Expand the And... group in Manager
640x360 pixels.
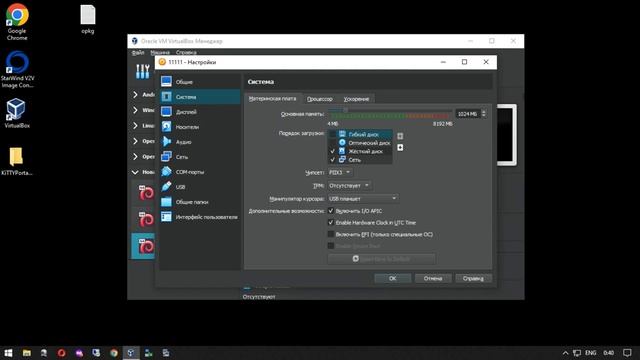click(x=136, y=95)
